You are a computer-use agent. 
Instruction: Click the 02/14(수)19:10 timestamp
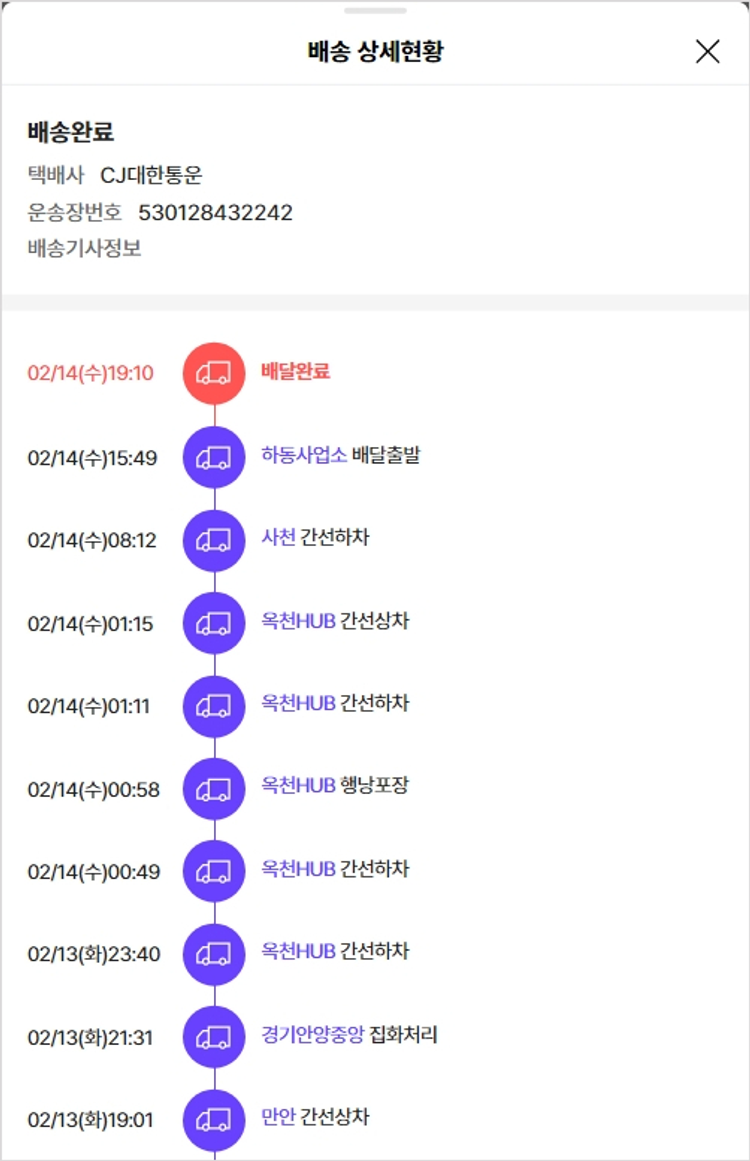[x=91, y=374]
